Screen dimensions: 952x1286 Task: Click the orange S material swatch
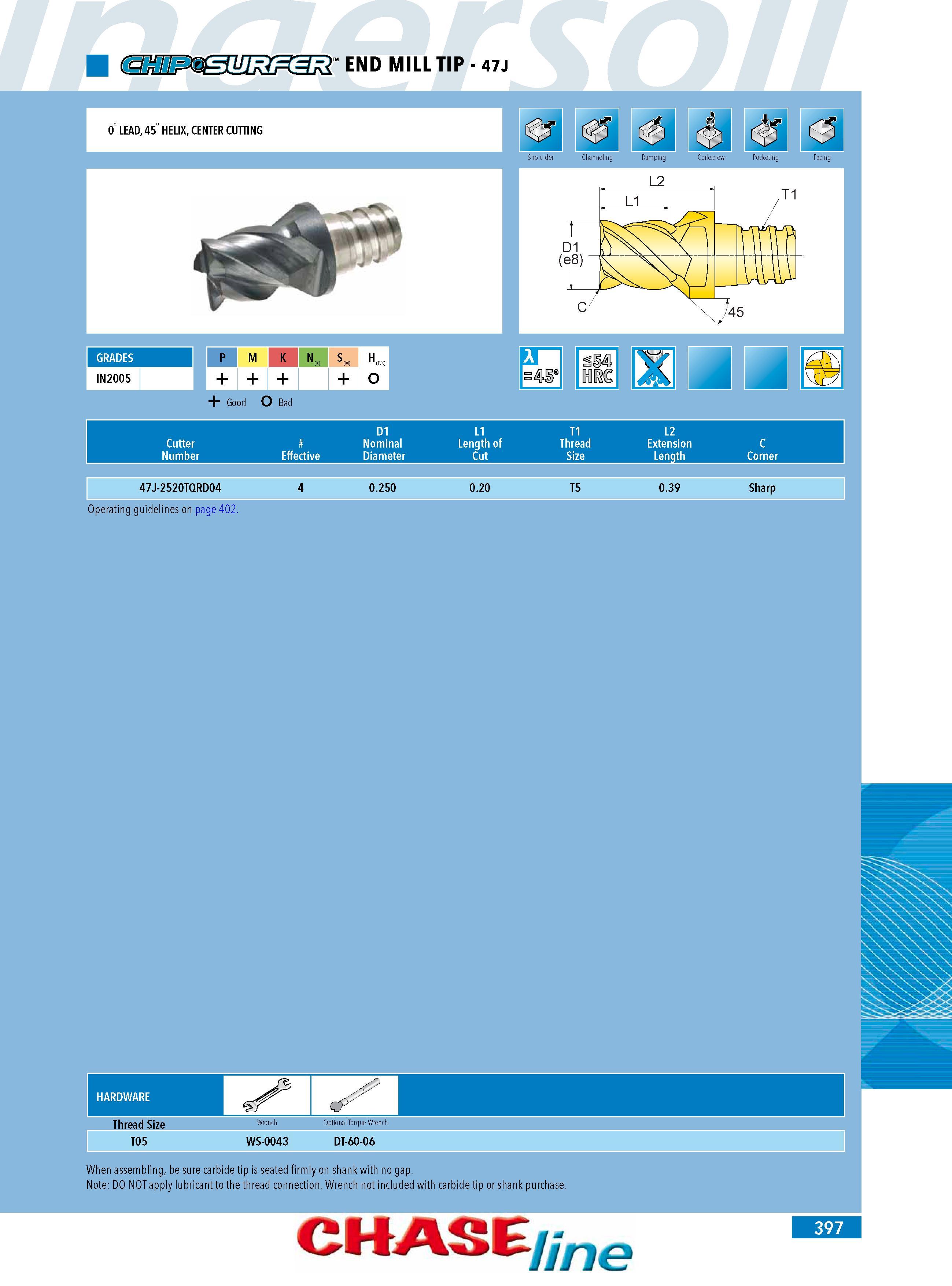pos(343,357)
